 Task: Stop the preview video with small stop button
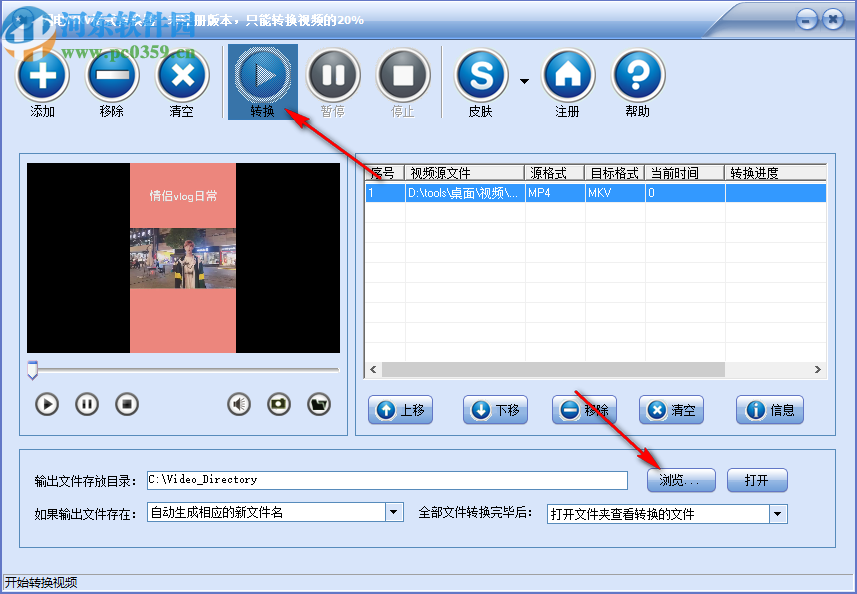127,404
